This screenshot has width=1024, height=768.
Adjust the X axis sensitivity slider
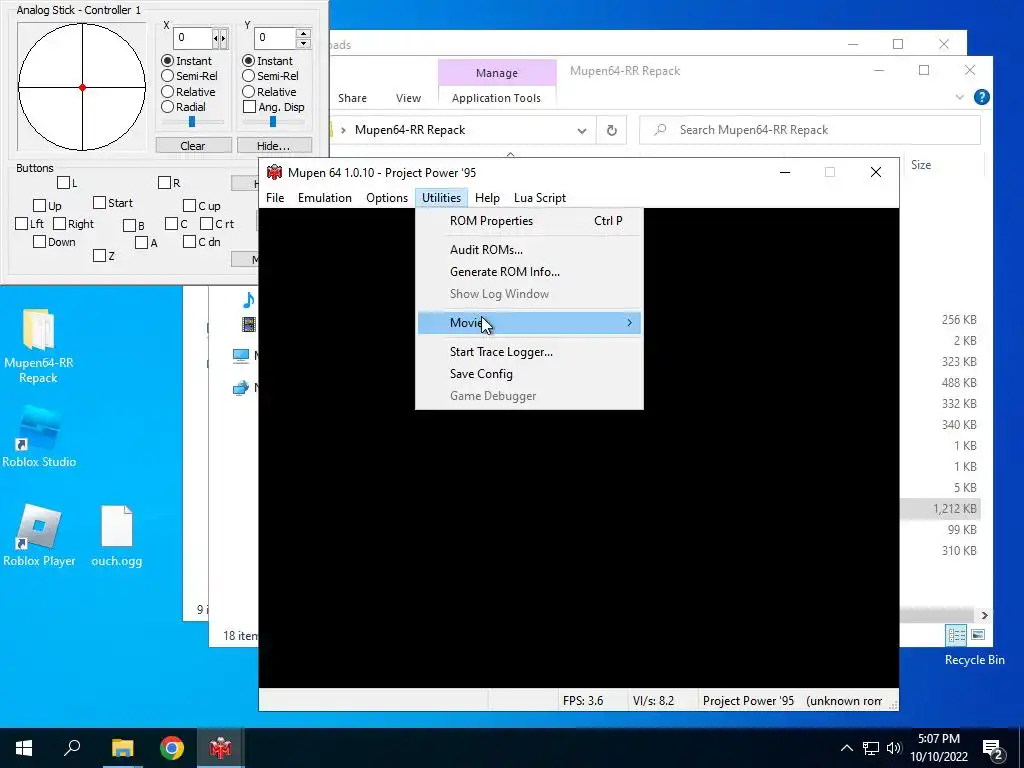pyautogui.click(x=192, y=121)
